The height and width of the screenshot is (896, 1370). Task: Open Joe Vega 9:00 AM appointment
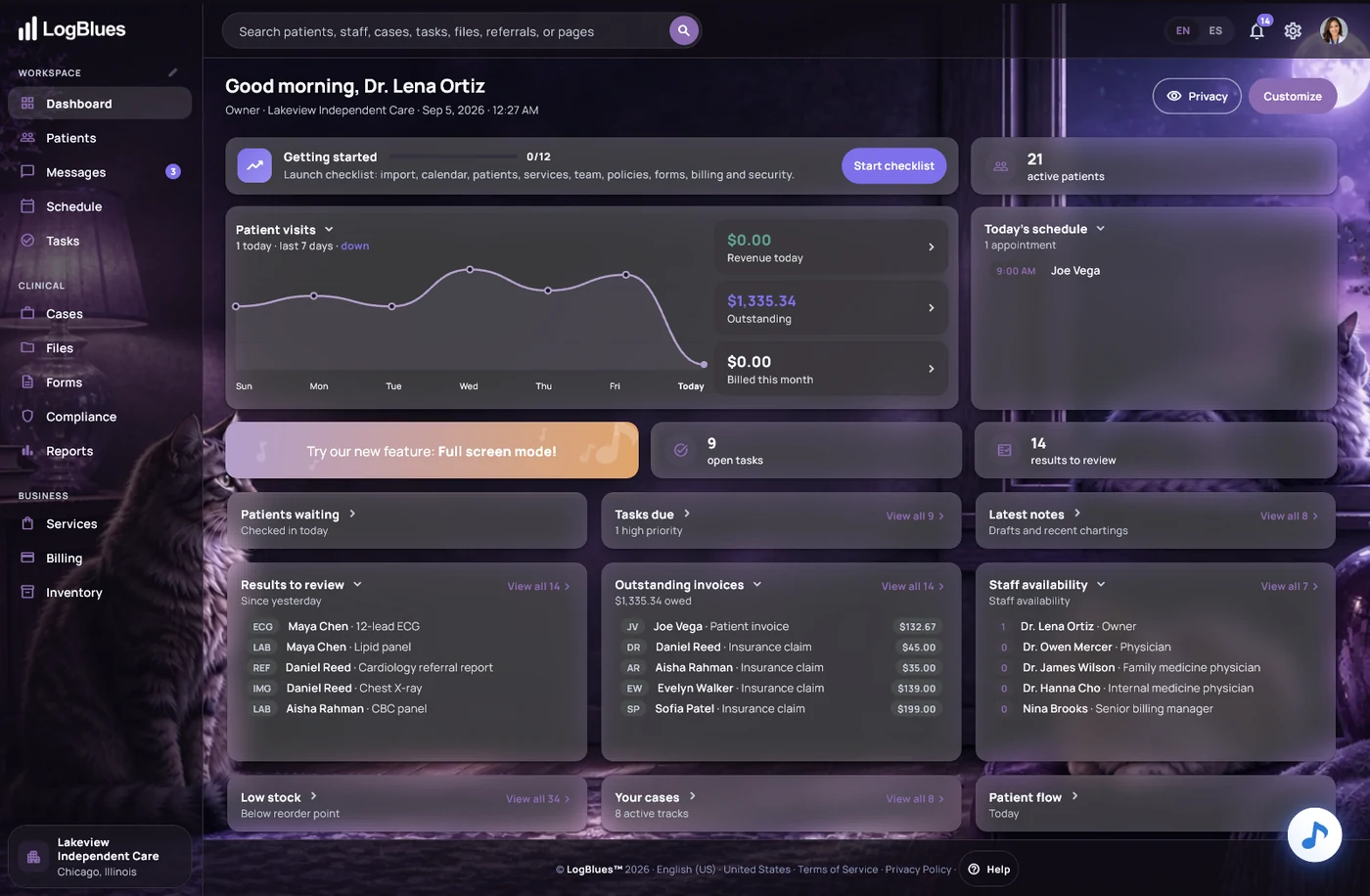pos(1154,271)
